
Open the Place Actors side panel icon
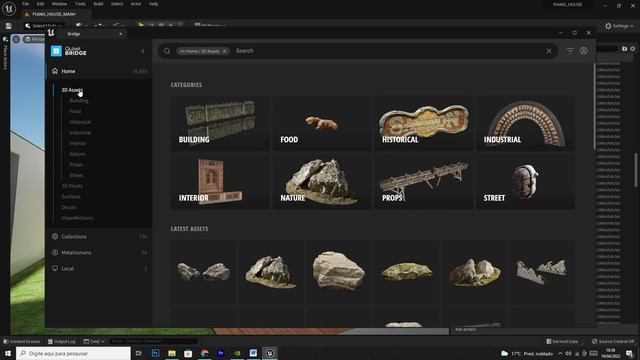[5, 40]
